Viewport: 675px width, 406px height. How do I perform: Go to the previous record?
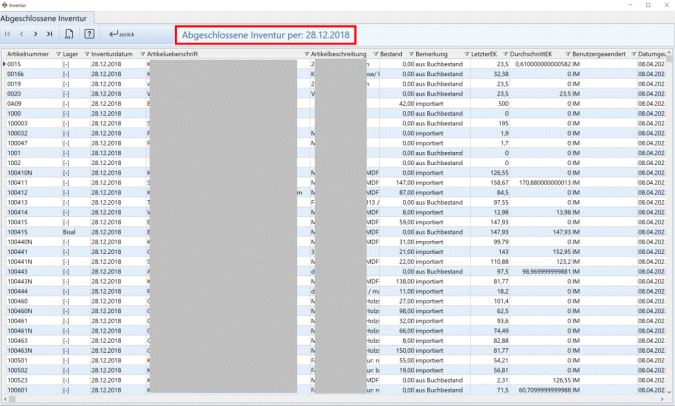click(x=22, y=34)
